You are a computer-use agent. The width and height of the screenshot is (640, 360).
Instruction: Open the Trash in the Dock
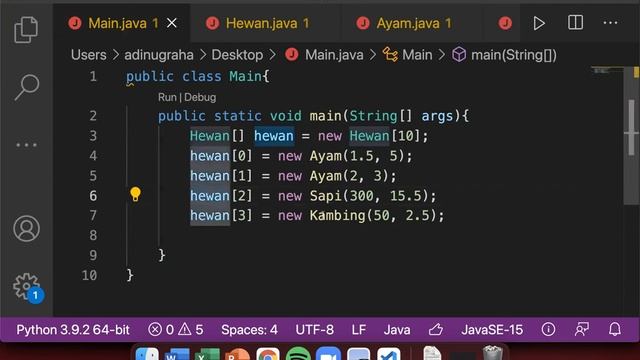492,353
